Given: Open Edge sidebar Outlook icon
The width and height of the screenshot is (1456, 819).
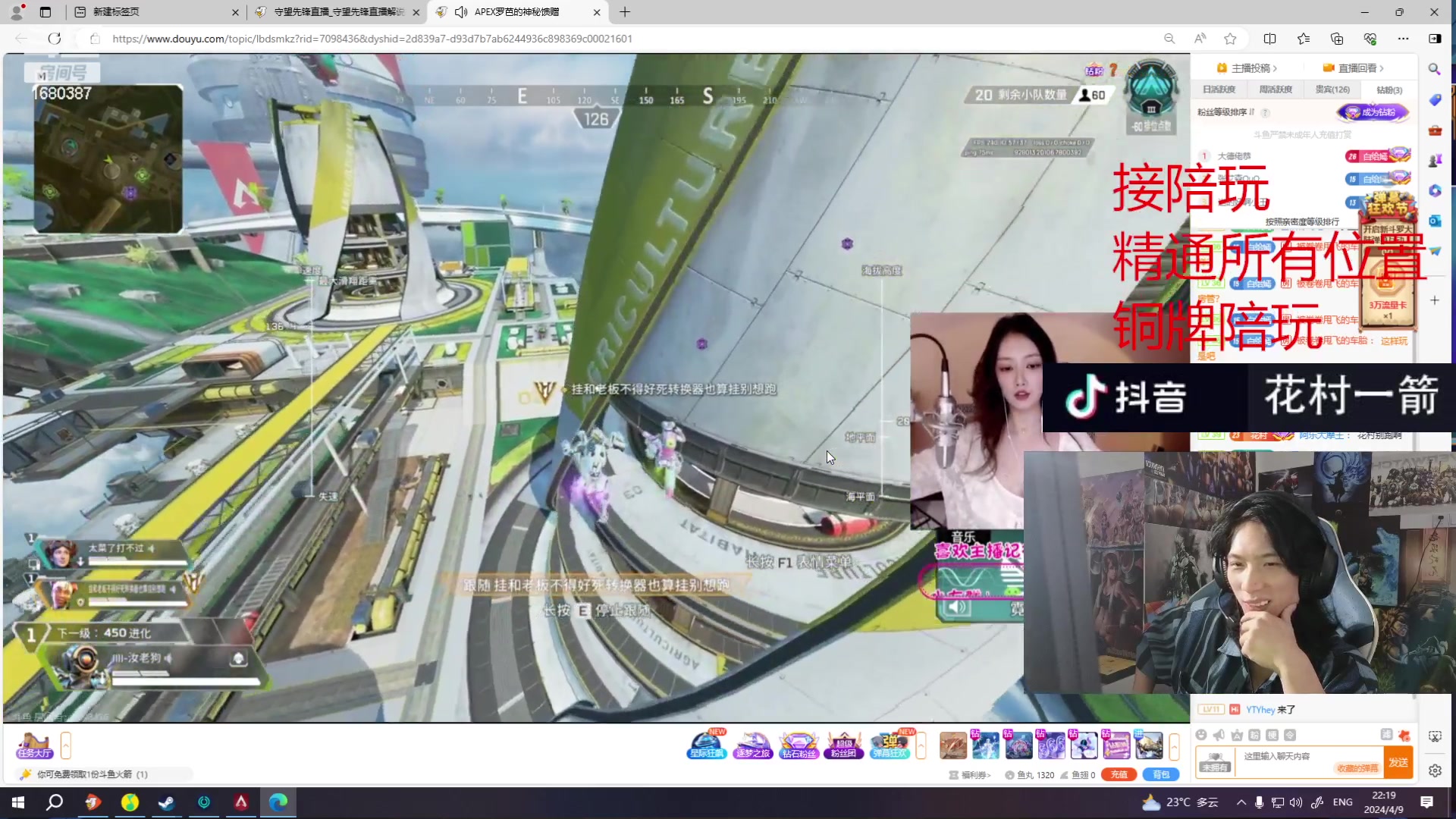Looking at the screenshot, I should [x=1434, y=221].
